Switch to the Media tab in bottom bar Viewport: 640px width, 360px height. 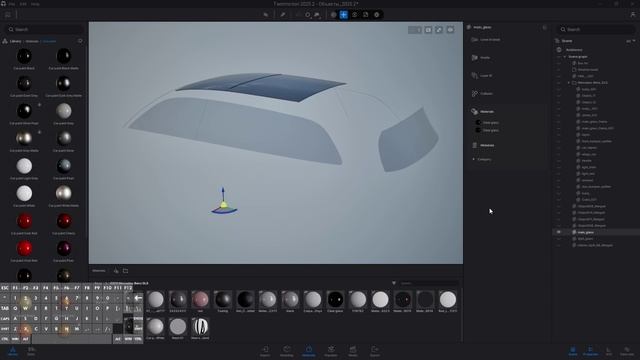[353, 351]
